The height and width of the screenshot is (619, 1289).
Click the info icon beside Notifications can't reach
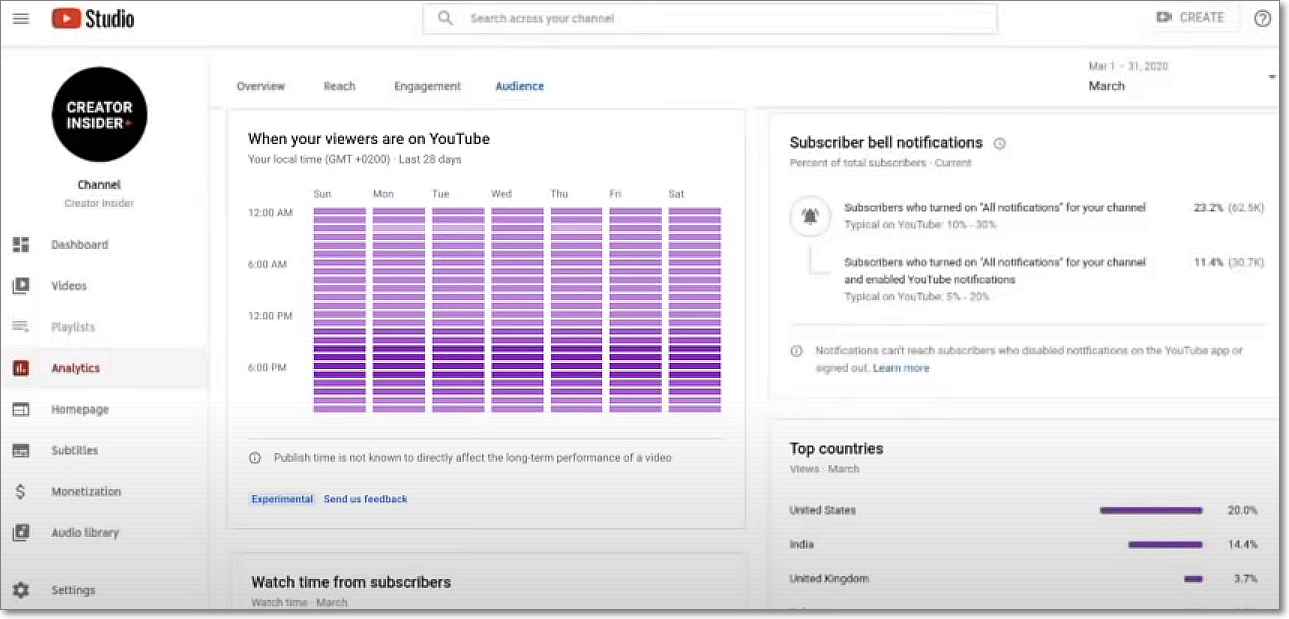[797, 351]
